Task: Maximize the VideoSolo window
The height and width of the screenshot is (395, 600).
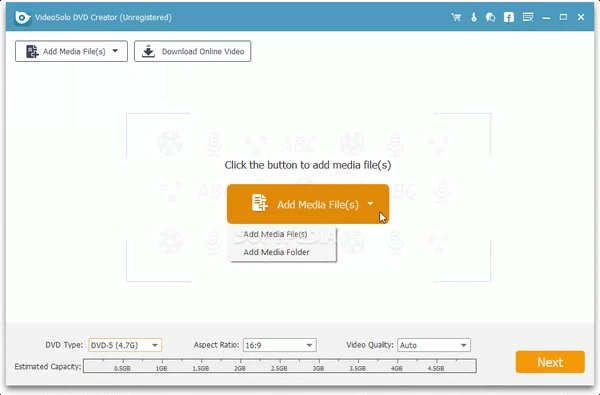Action: click(x=563, y=17)
